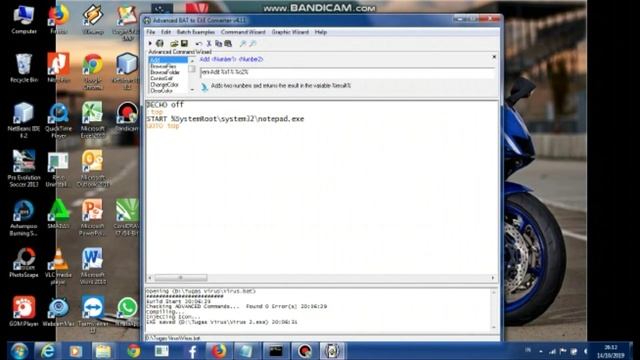Screen dimensions: 640x360
Task: Open the WhatsApp desktop shortcut
Action: tap(127, 312)
